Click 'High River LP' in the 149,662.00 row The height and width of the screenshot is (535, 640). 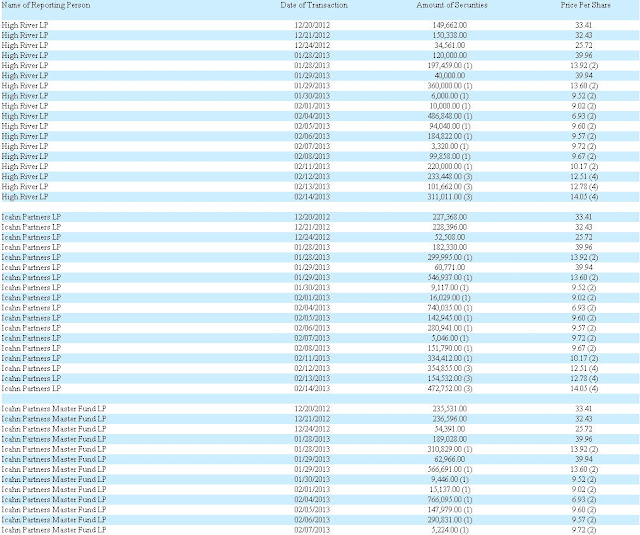25,25
